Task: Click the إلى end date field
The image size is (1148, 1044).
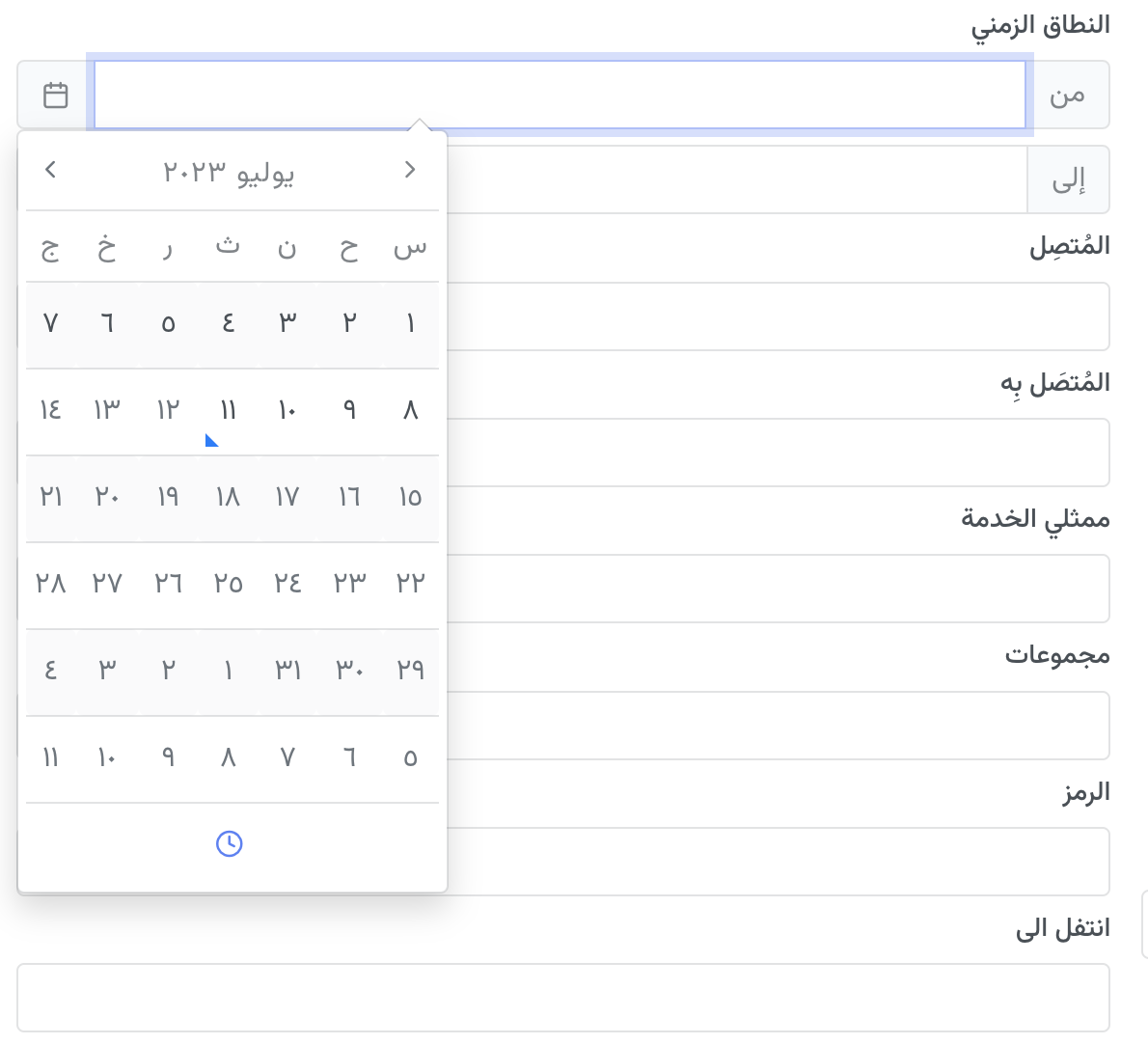Action: coord(737,179)
